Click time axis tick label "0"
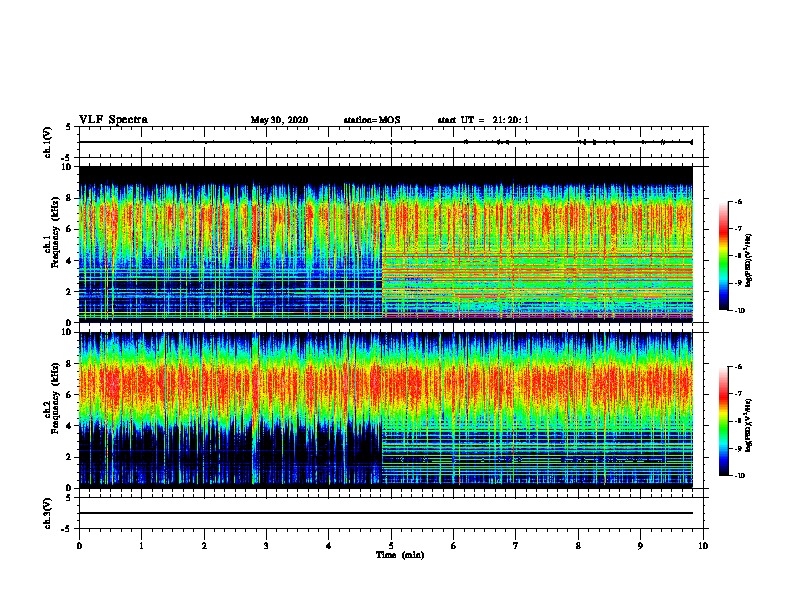This screenshot has width=792, height=612. tap(79, 546)
